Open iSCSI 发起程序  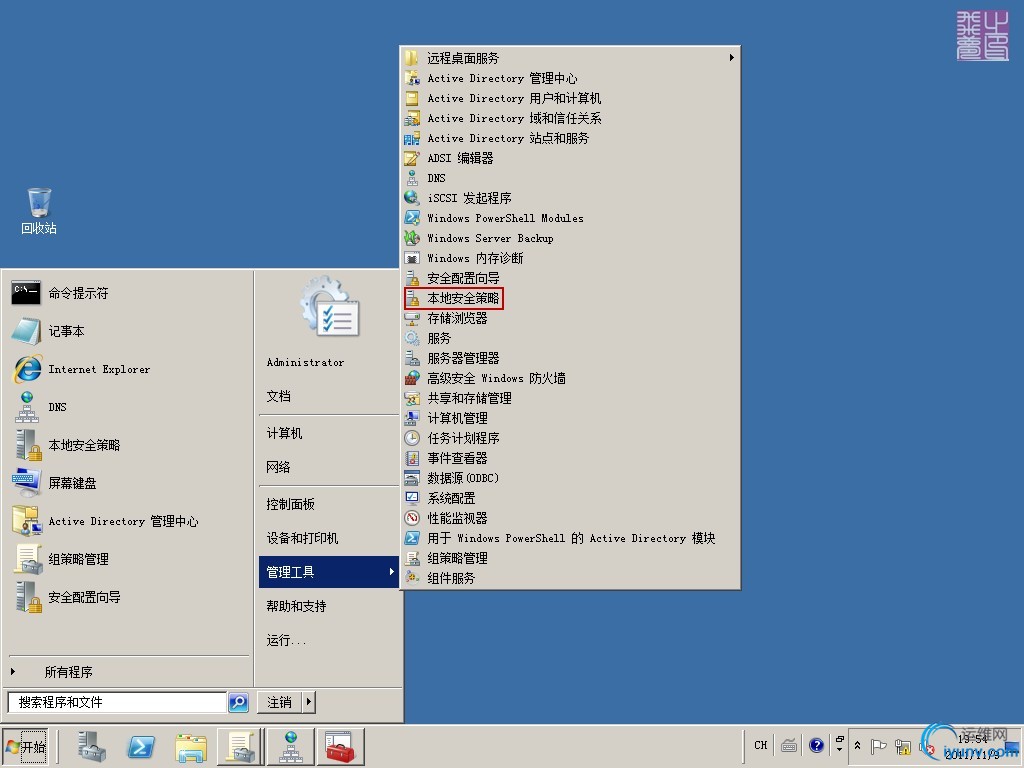click(x=570, y=198)
